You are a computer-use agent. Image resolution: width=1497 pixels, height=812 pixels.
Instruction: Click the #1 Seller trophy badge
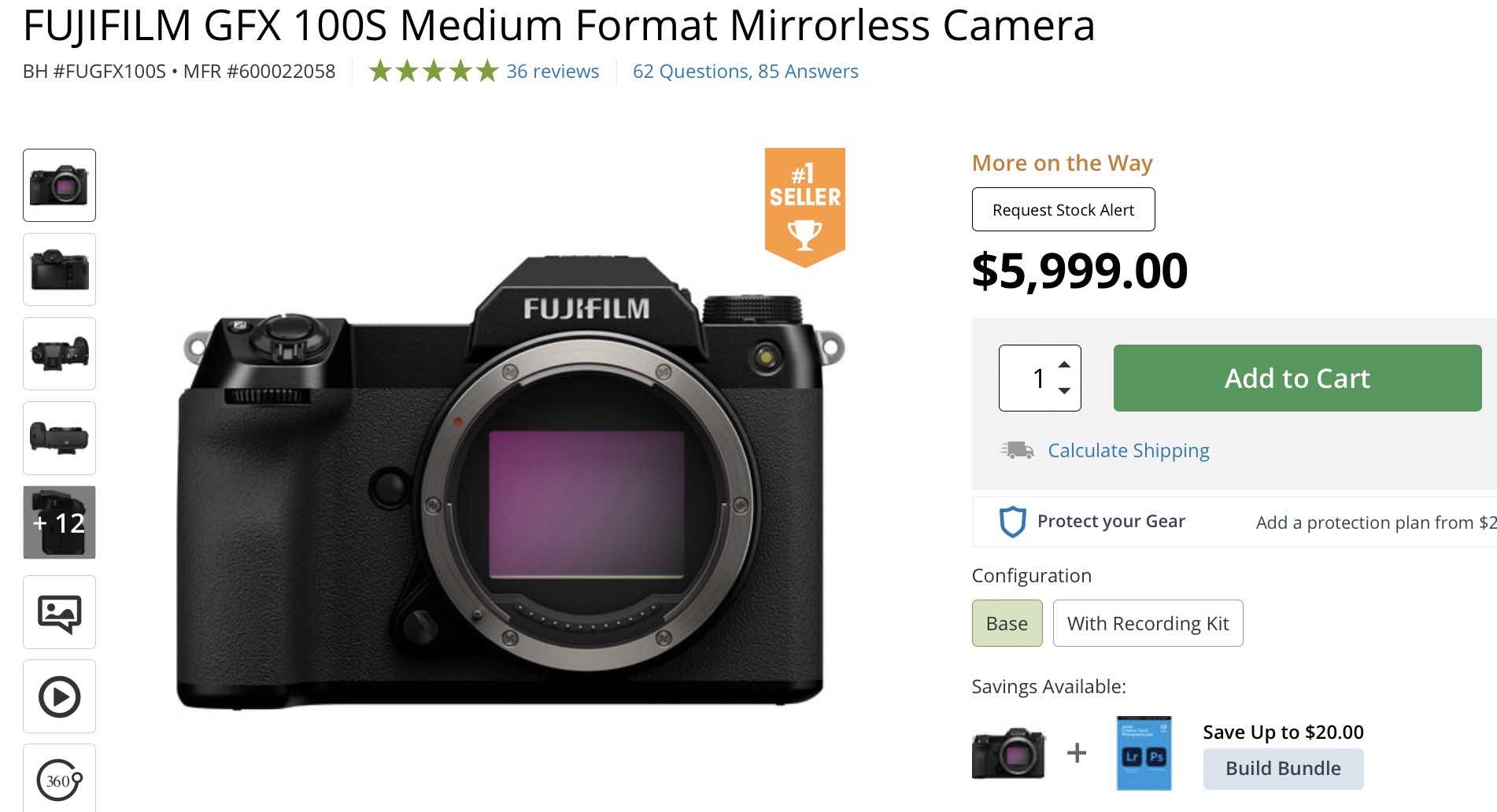click(804, 201)
